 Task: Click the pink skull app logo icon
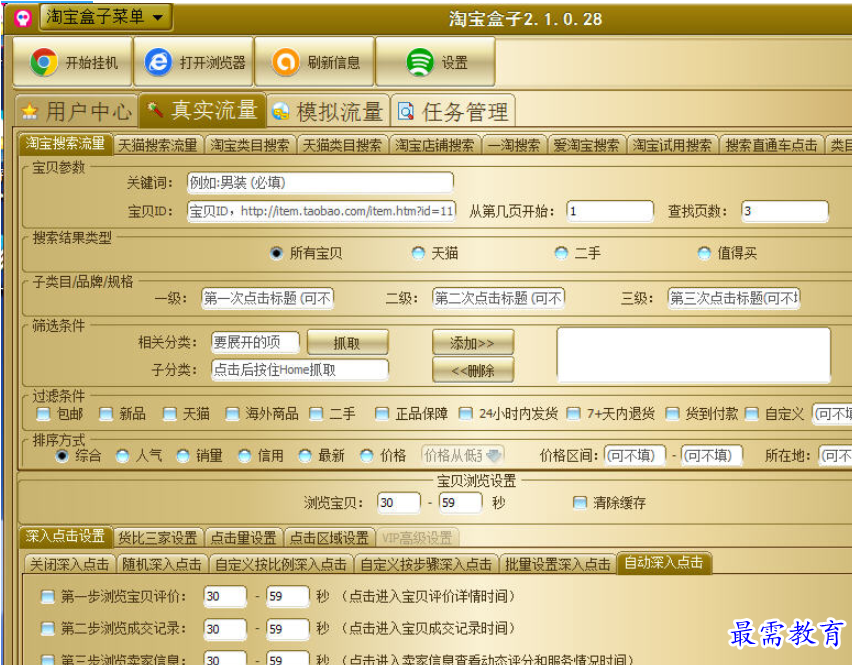[x=22, y=18]
